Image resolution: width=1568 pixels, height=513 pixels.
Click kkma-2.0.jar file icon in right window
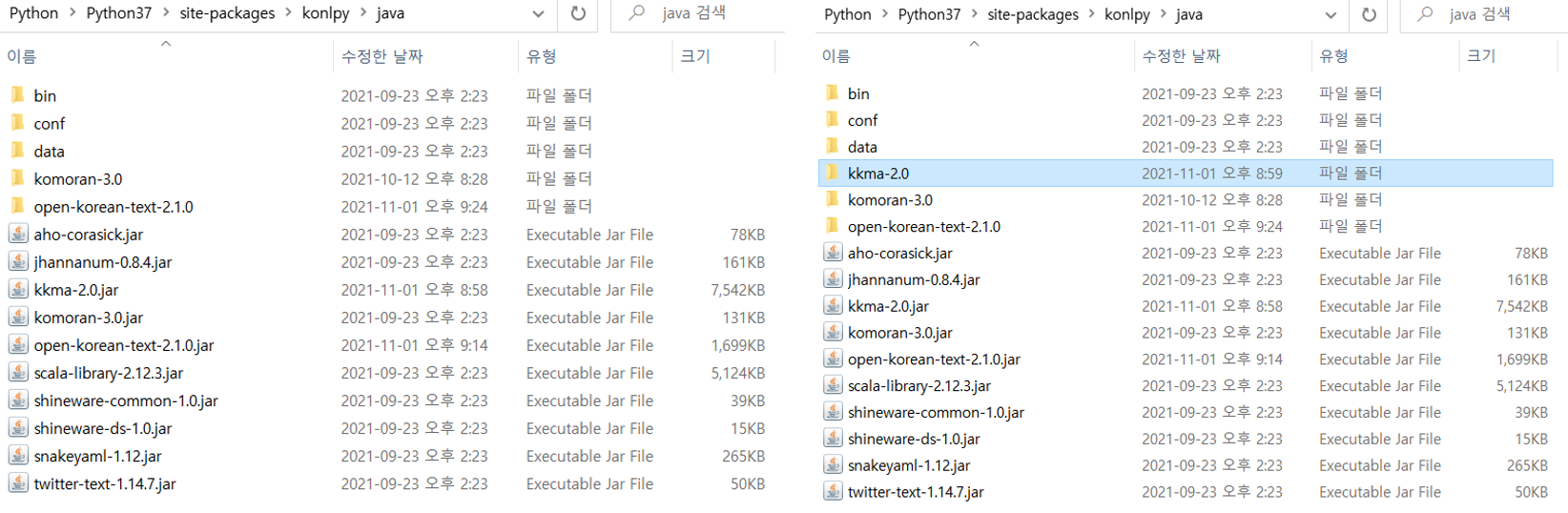coord(833,306)
